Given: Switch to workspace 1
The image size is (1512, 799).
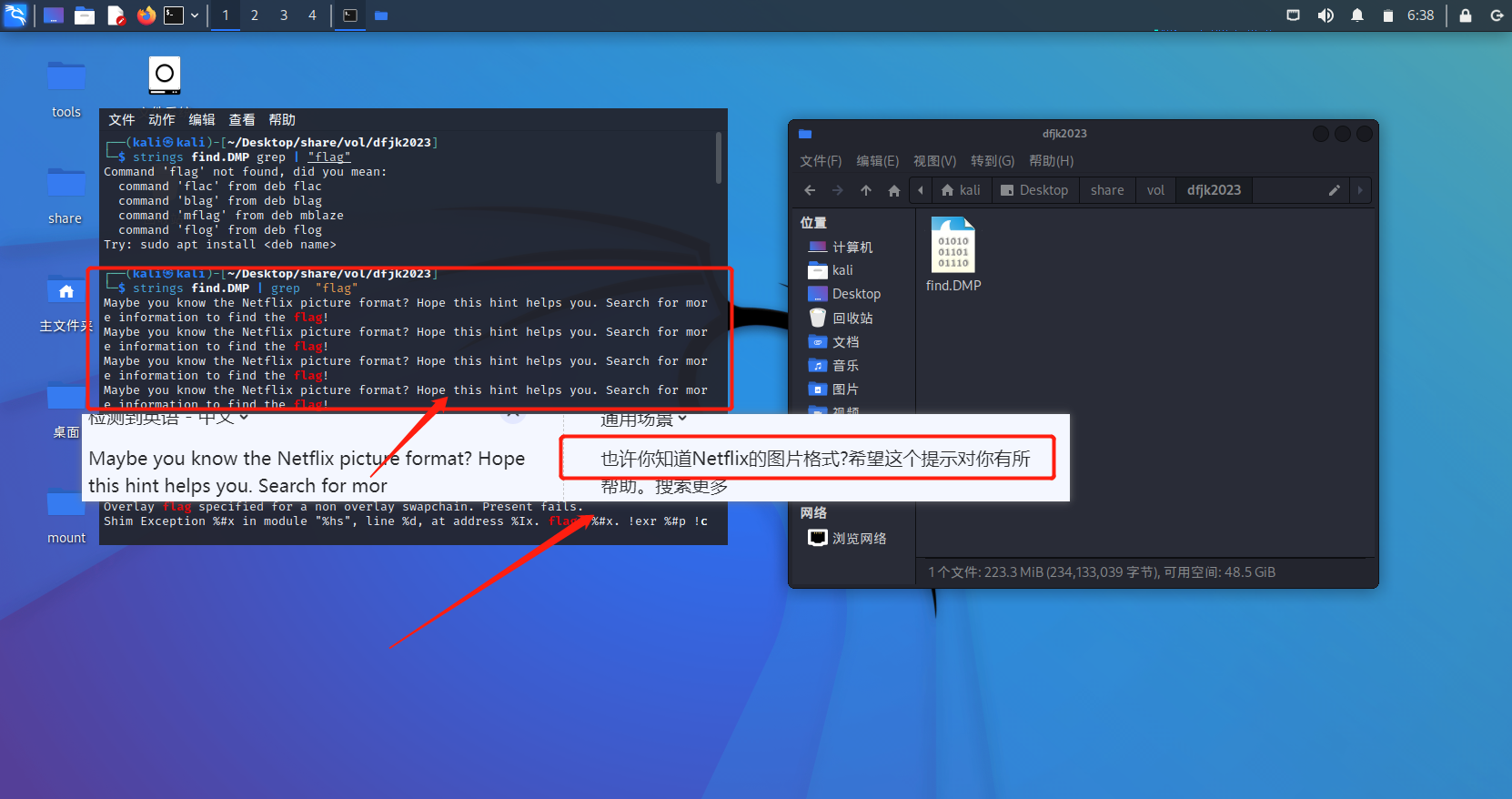Looking at the screenshot, I should coord(226,15).
